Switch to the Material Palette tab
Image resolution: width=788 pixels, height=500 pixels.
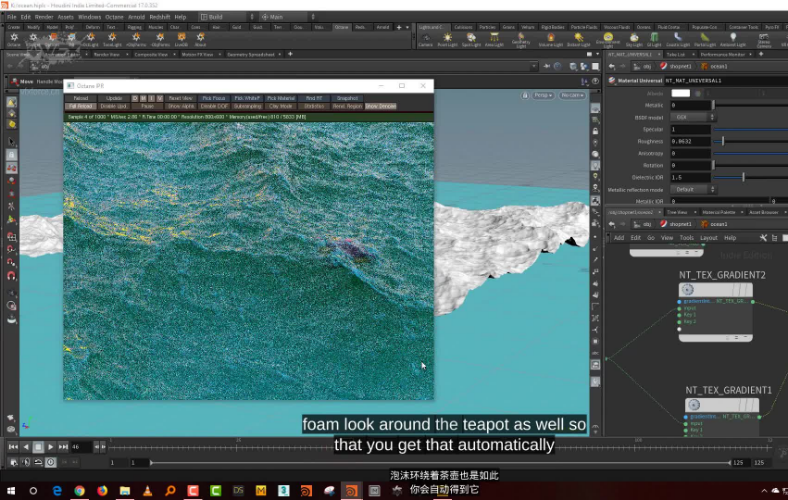(721, 212)
